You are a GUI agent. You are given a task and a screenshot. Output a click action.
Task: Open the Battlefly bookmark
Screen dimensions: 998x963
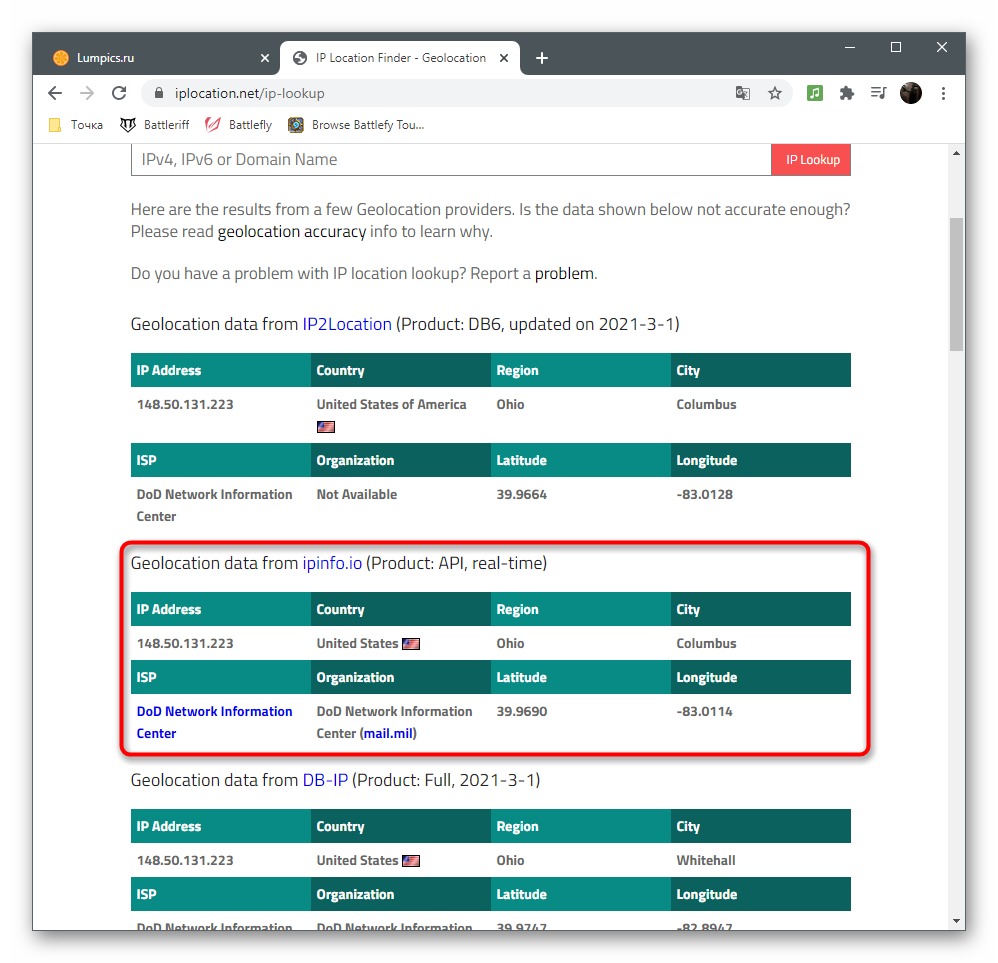239,125
